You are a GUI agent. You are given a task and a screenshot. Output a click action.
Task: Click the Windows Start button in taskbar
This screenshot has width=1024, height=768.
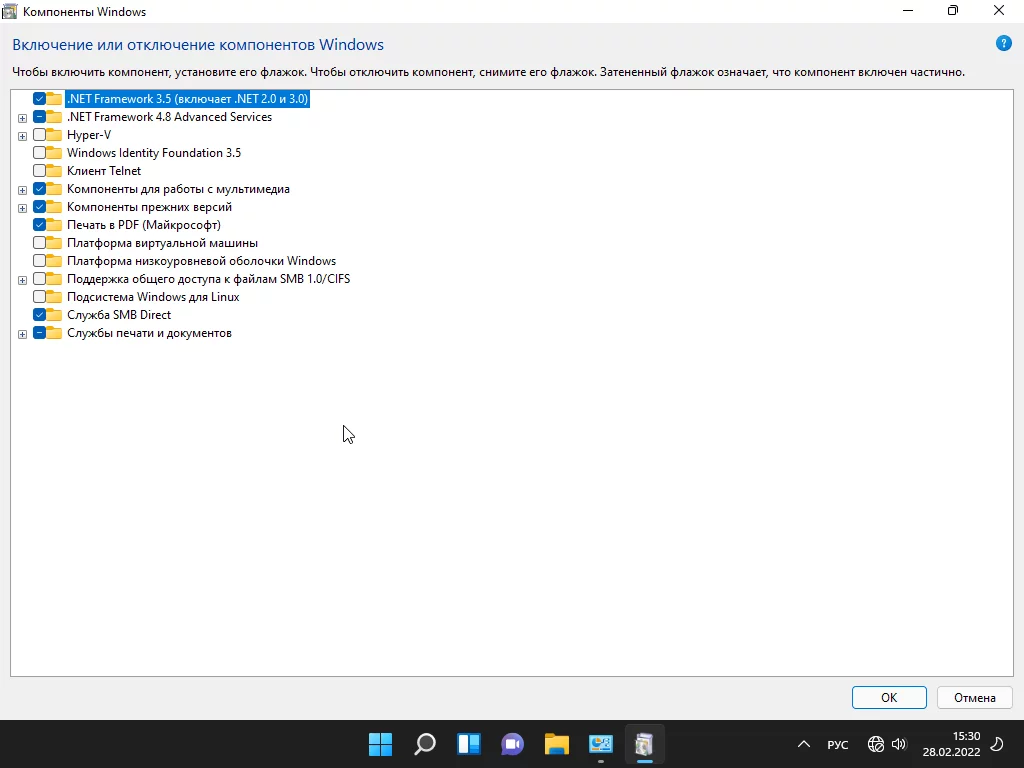click(x=380, y=744)
